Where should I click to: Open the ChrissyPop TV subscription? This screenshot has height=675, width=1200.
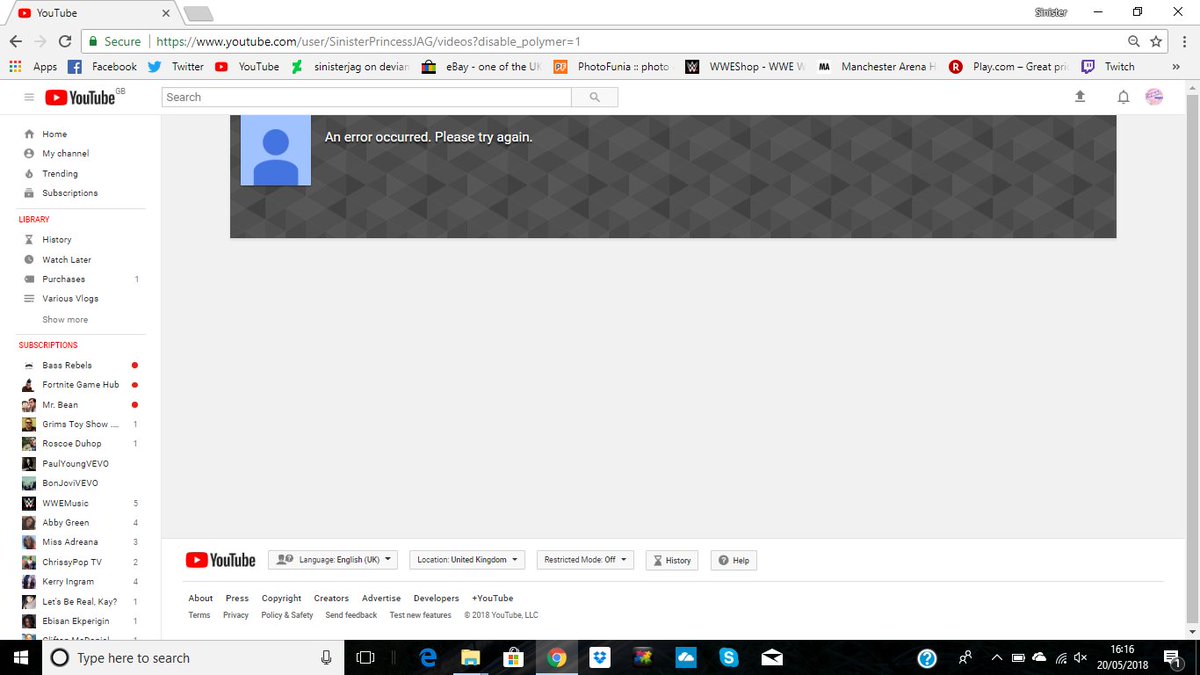73,562
